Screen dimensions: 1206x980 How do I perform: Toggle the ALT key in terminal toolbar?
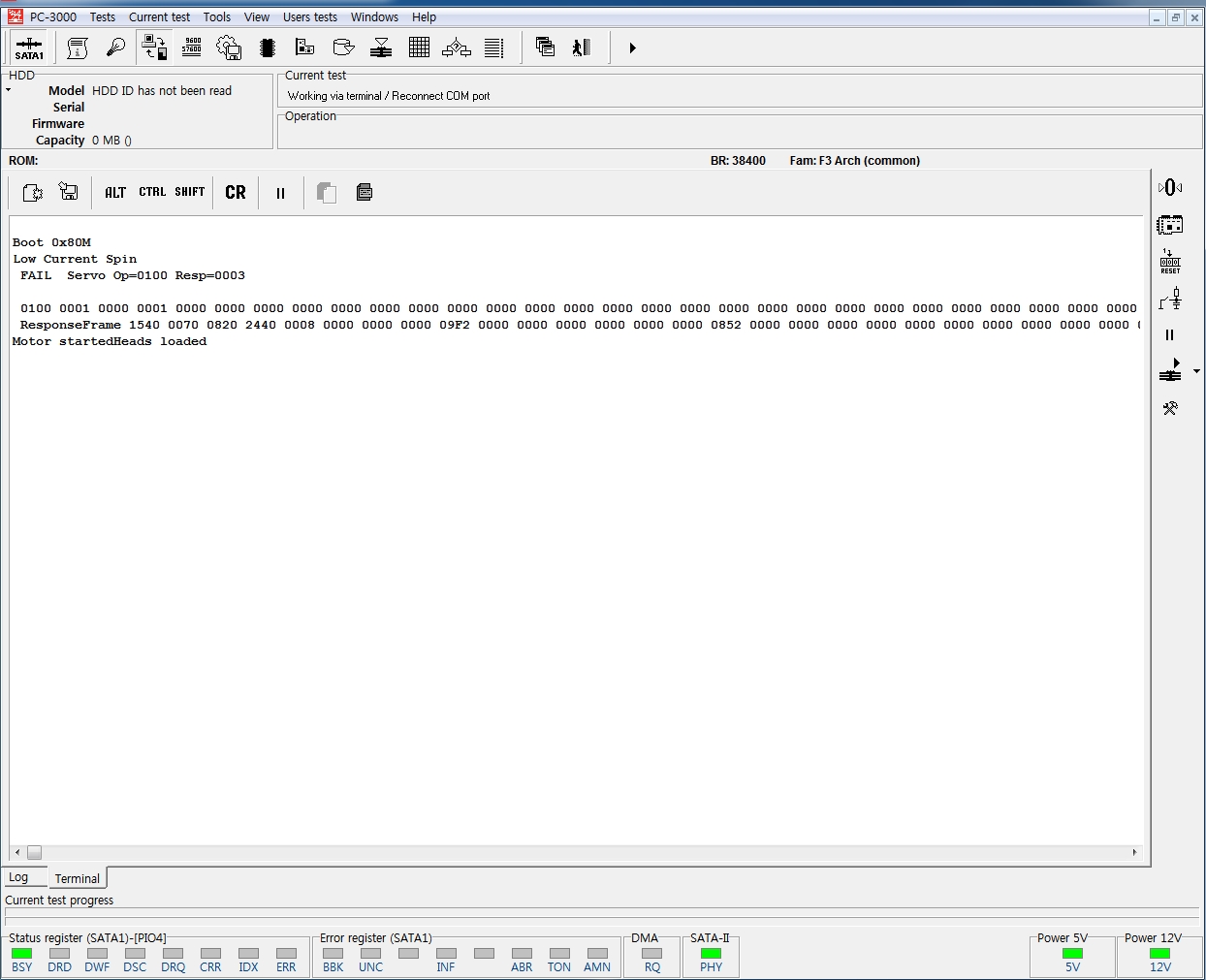(x=115, y=192)
